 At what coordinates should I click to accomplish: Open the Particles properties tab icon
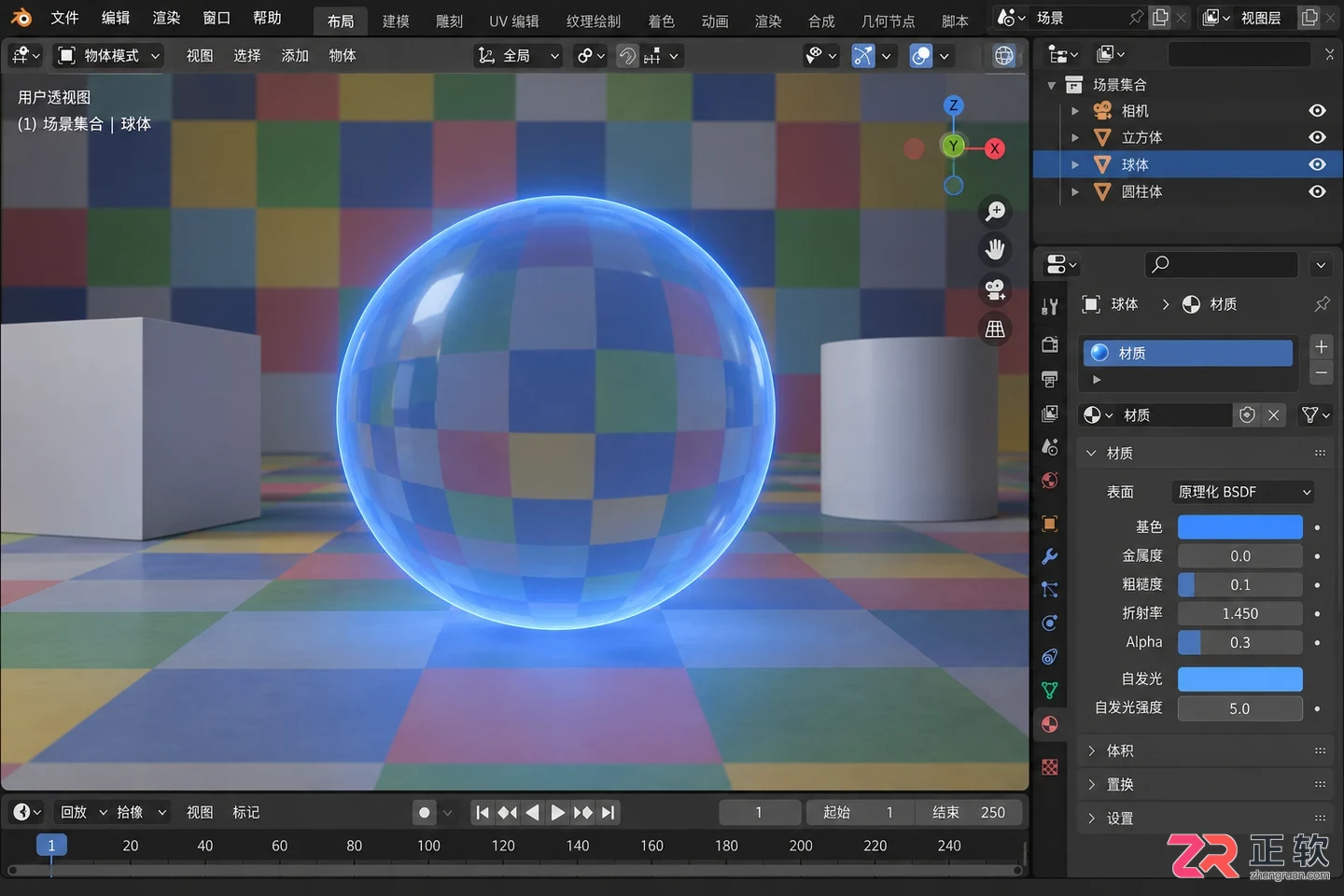1050,589
